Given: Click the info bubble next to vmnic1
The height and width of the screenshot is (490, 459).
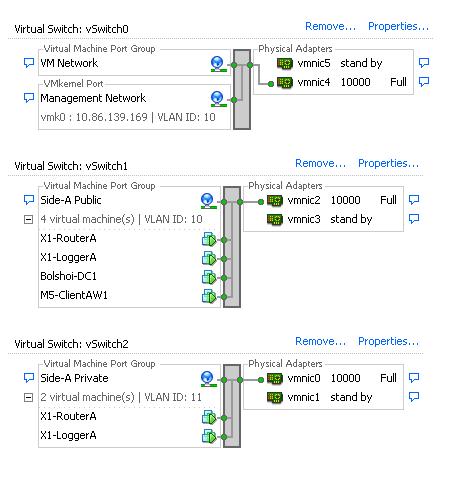Looking at the screenshot, I should coord(414,397).
